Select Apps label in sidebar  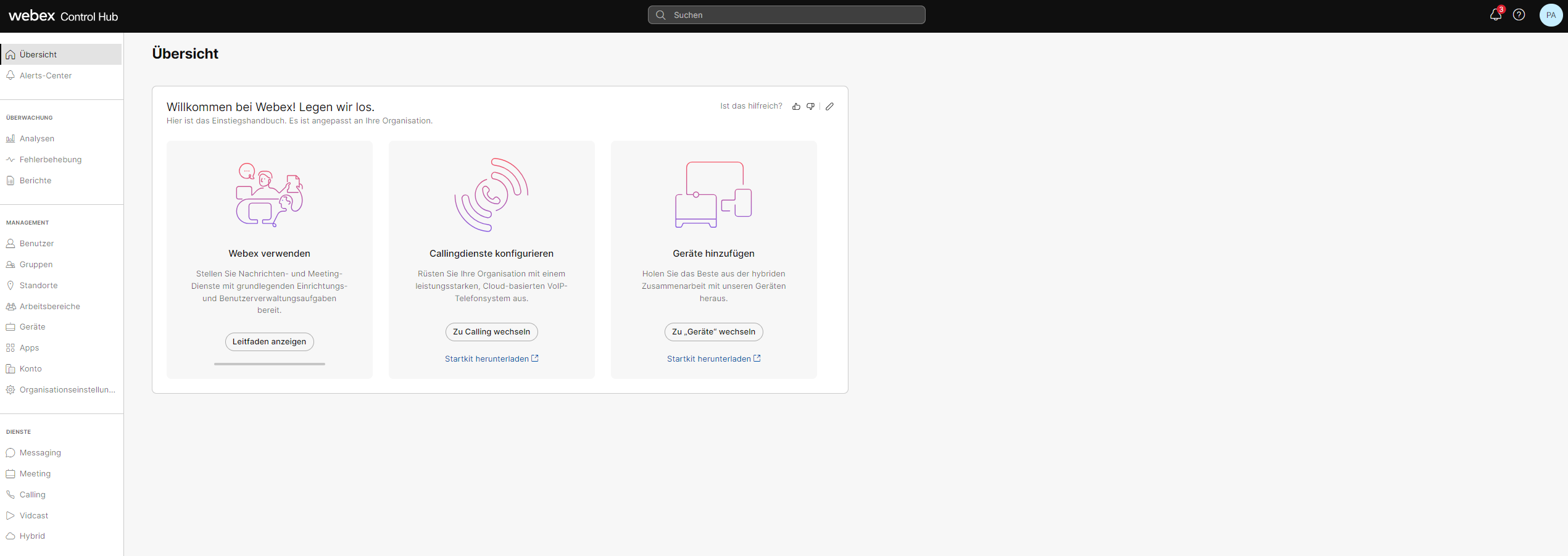click(x=30, y=348)
